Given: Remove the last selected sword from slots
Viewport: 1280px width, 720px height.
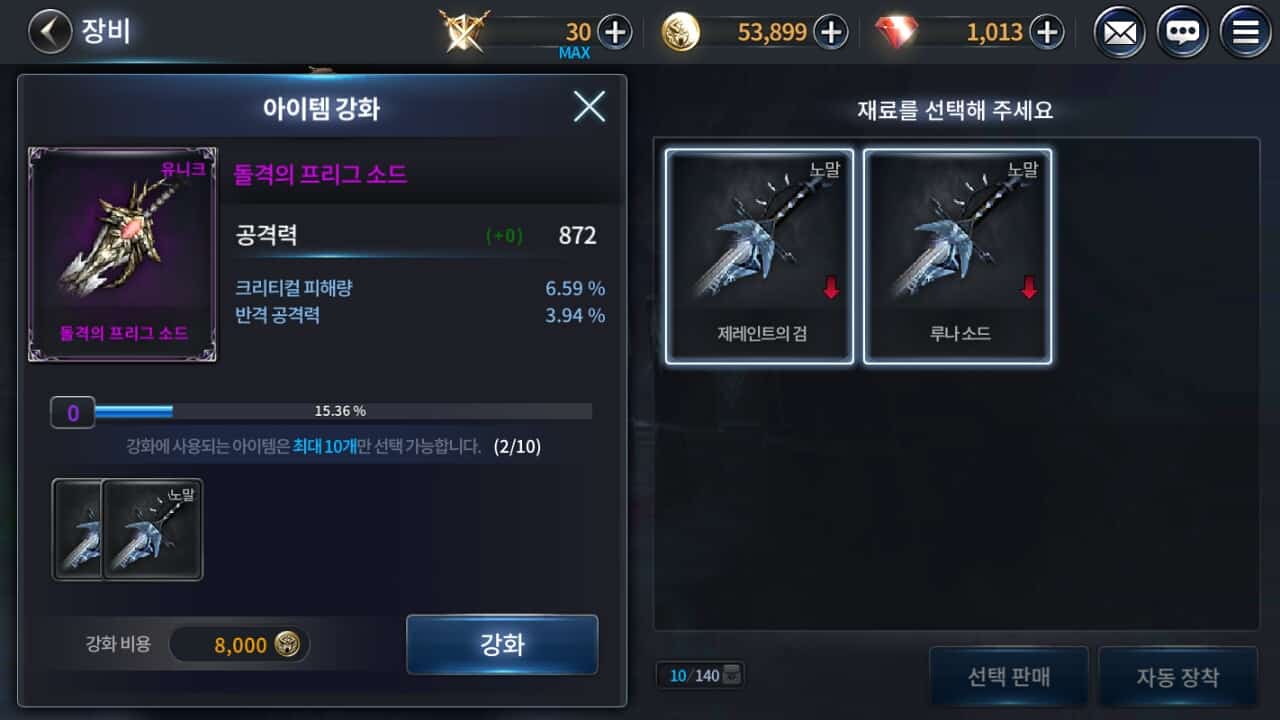Looking at the screenshot, I should pos(152,529).
